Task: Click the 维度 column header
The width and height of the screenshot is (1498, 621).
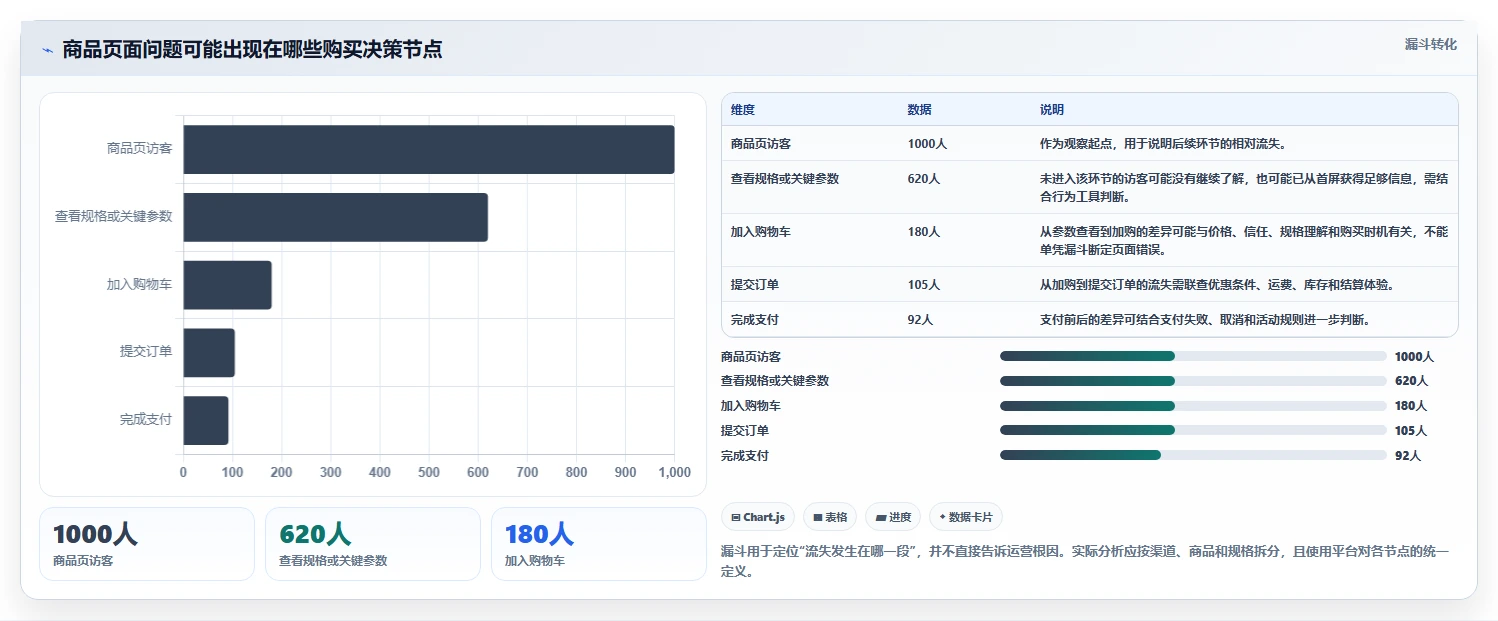Action: pyautogui.click(x=743, y=110)
